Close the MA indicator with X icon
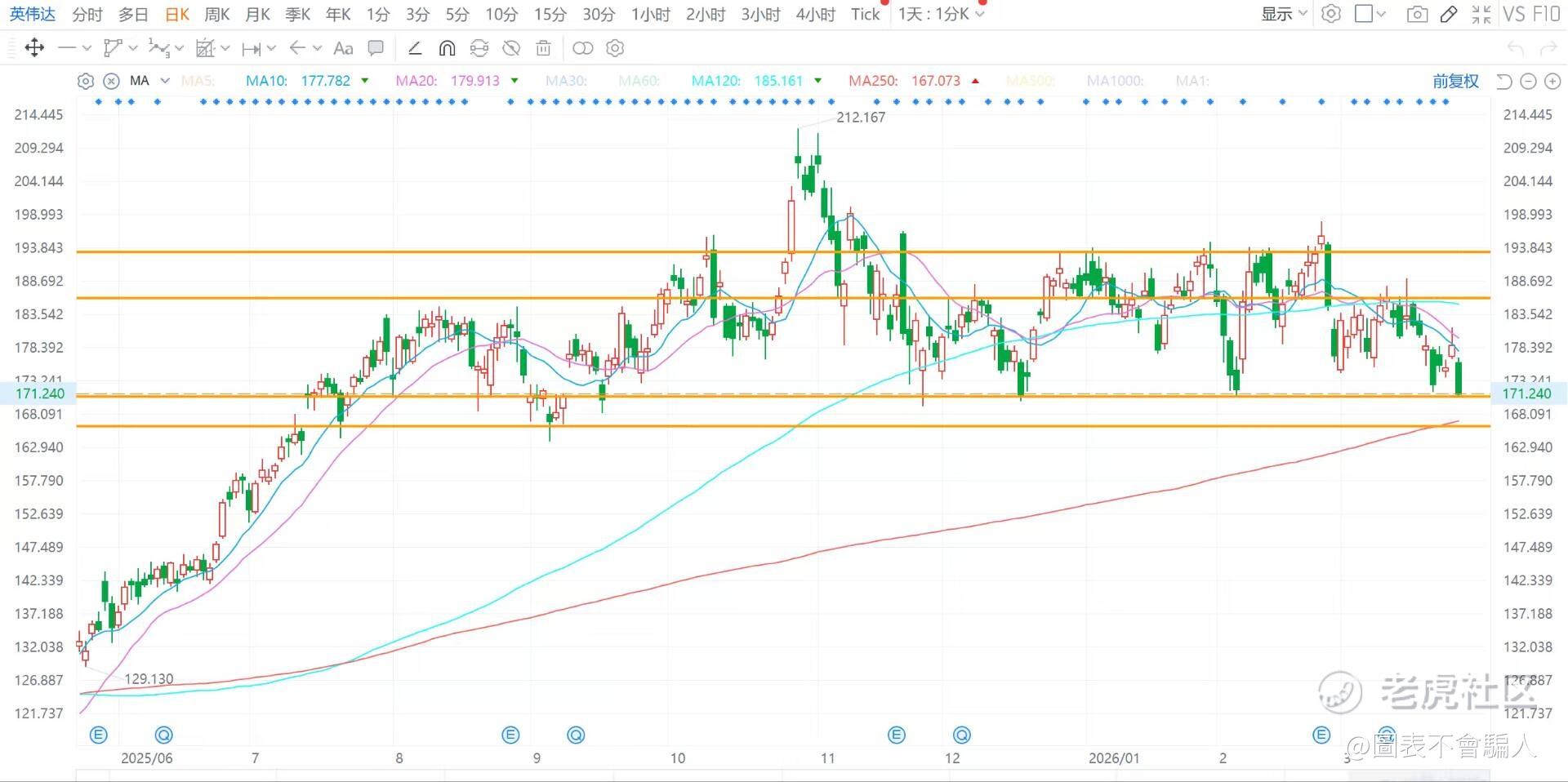 coord(112,81)
